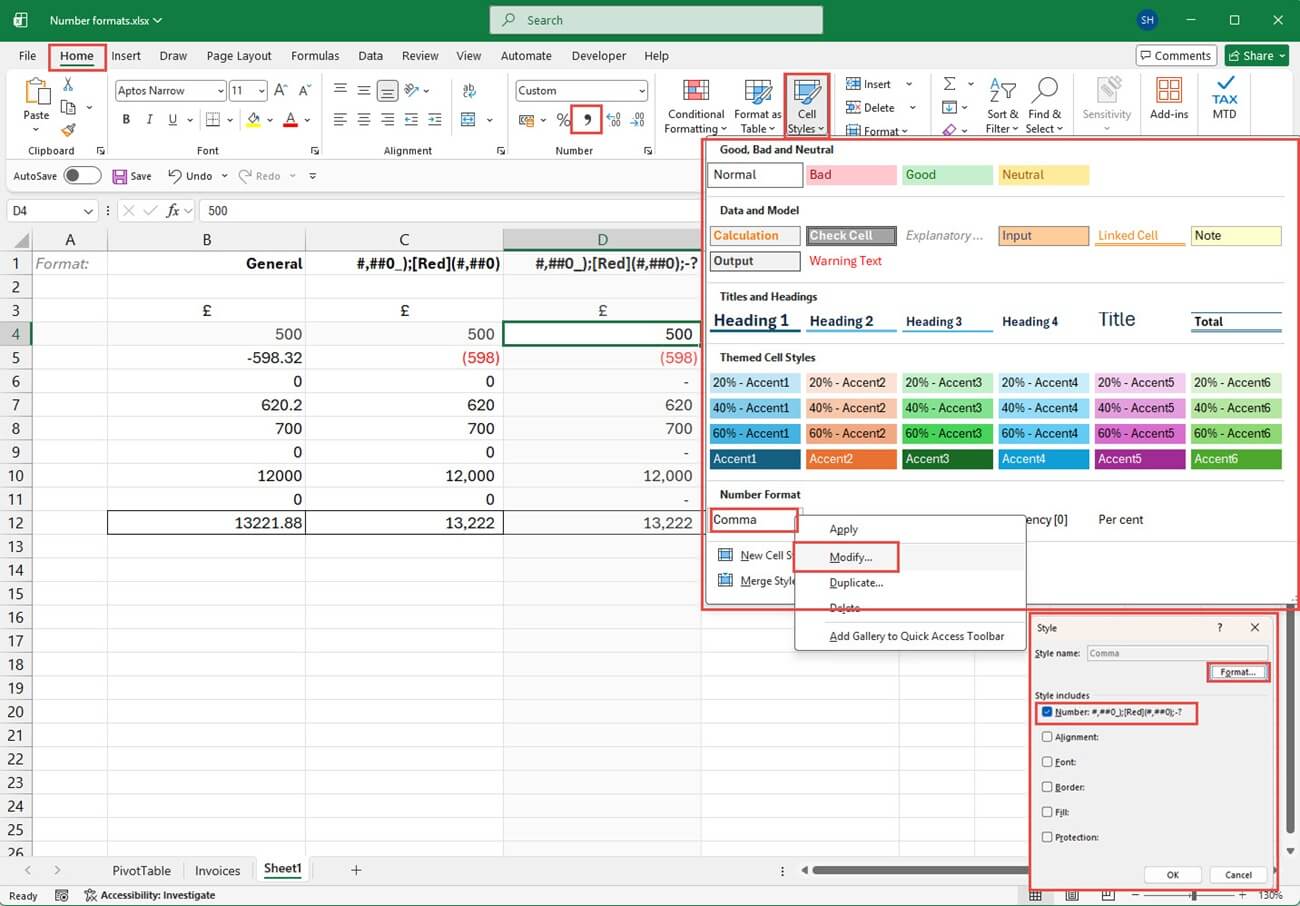Click the Comma Style icon
This screenshot has width=1300, height=906.
pos(587,120)
